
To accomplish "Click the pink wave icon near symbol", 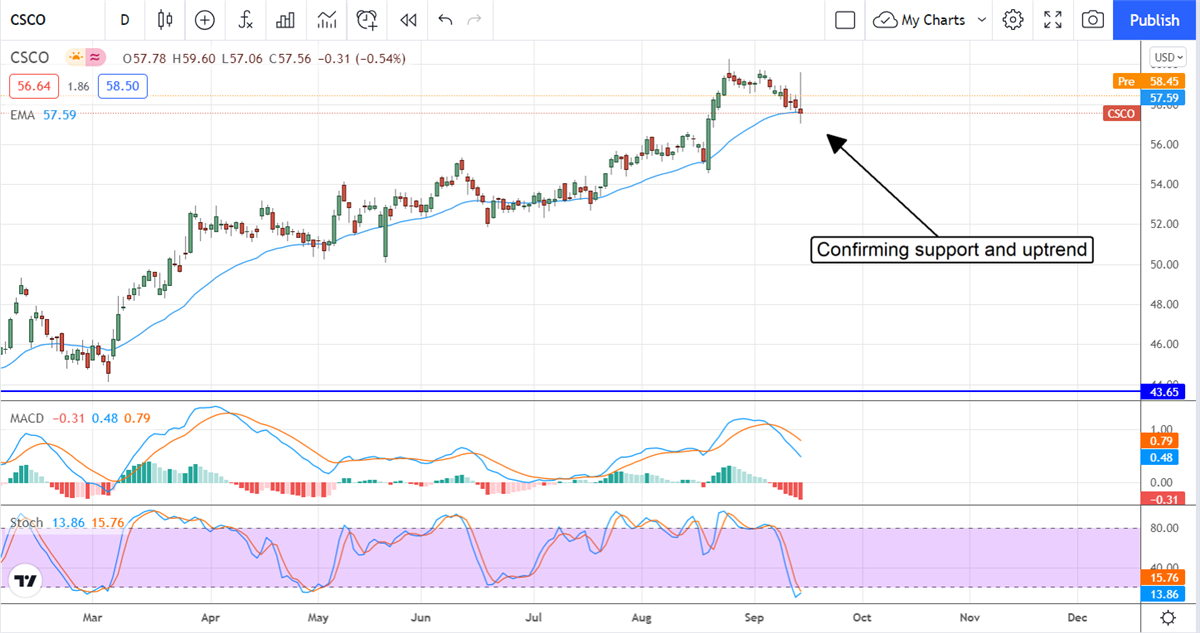I will (x=96, y=58).
